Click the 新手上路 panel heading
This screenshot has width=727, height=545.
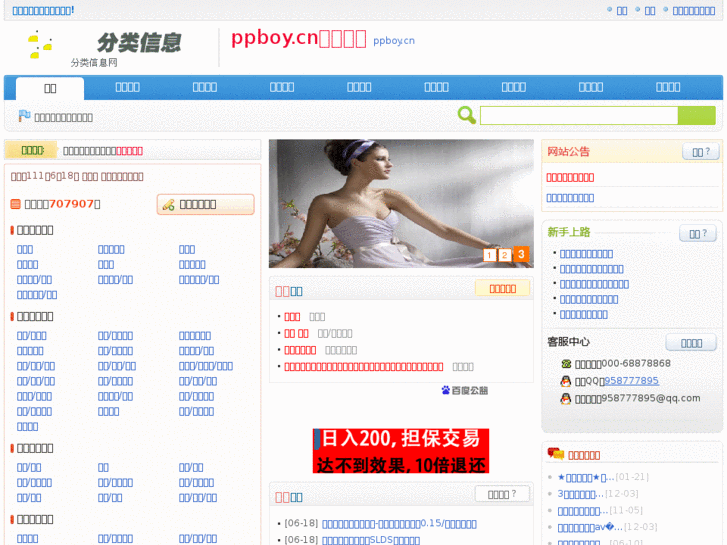coord(568,232)
